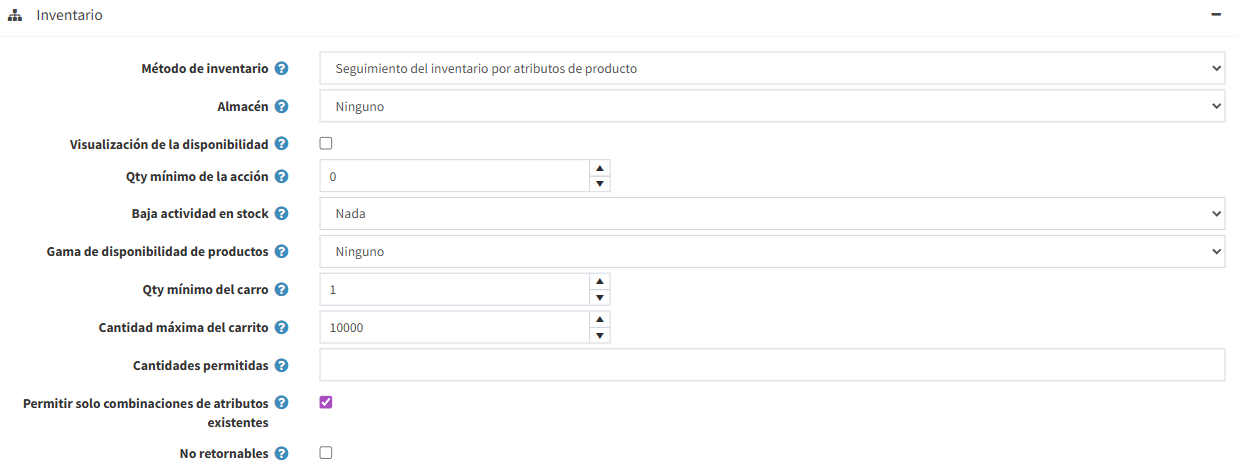1237x476 pixels.
Task: Increase Qty mínimo de la acción value
Action: (x=599, y=168)
